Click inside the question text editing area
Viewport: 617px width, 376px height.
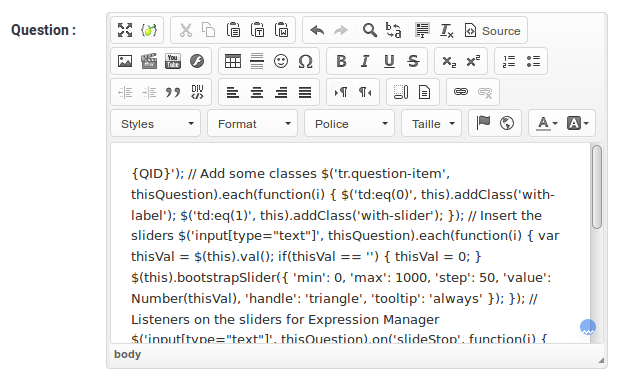coord(350,243)
